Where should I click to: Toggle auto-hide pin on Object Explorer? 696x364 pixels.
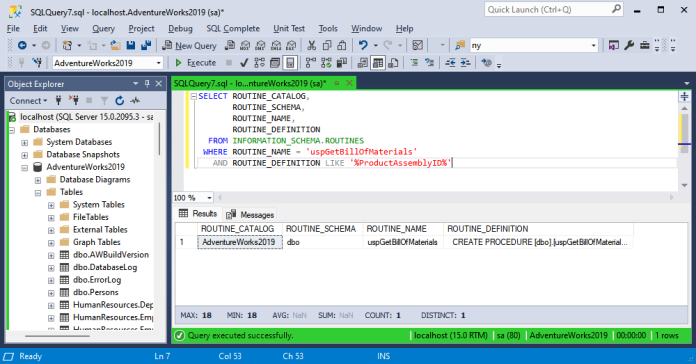(147, 83)
